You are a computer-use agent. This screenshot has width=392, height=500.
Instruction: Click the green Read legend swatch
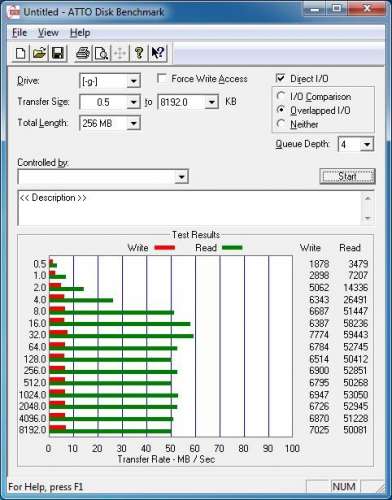click(x=232, y=248)
